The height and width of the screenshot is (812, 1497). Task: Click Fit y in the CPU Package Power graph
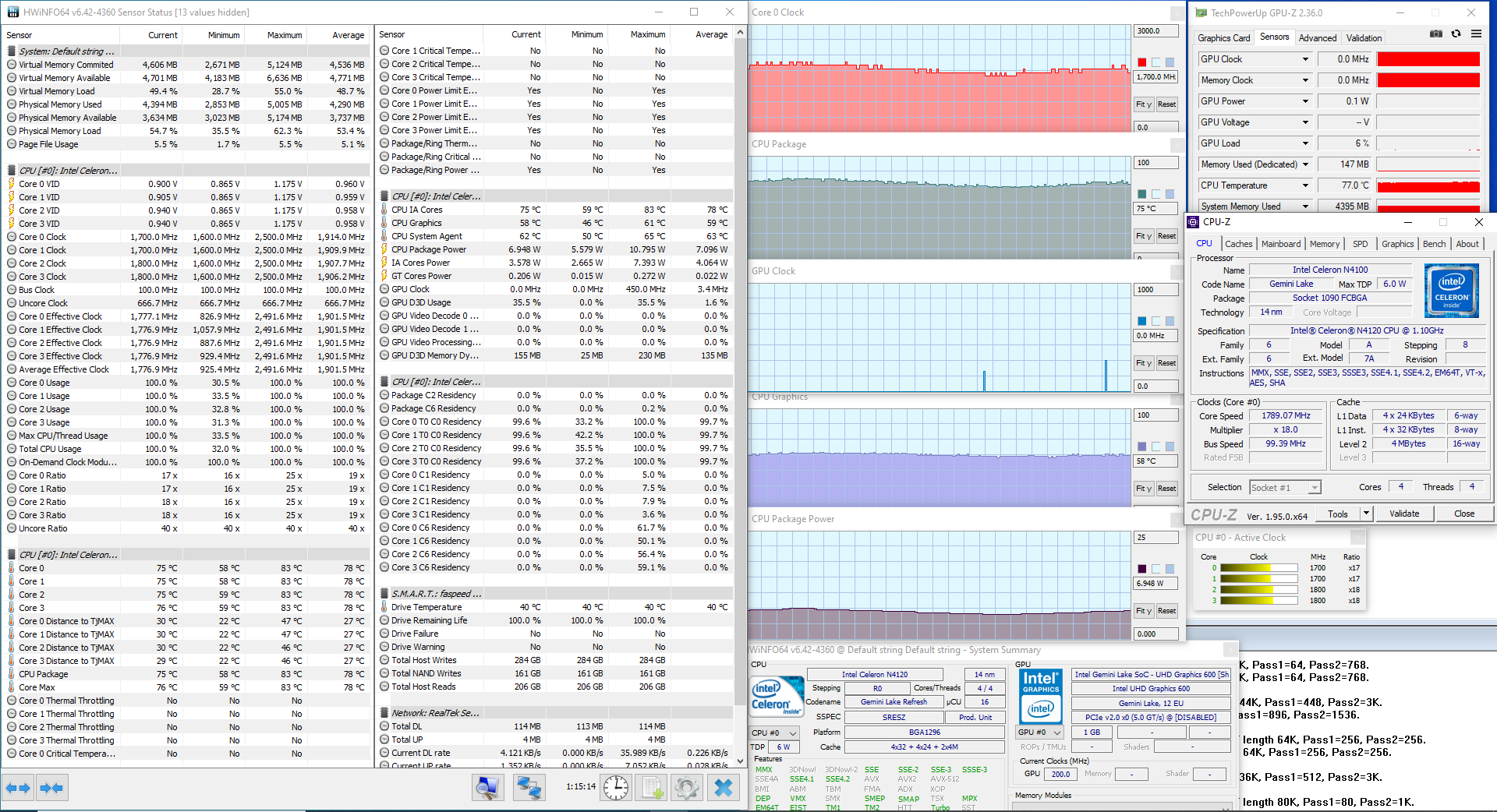tap(1143, 611)
